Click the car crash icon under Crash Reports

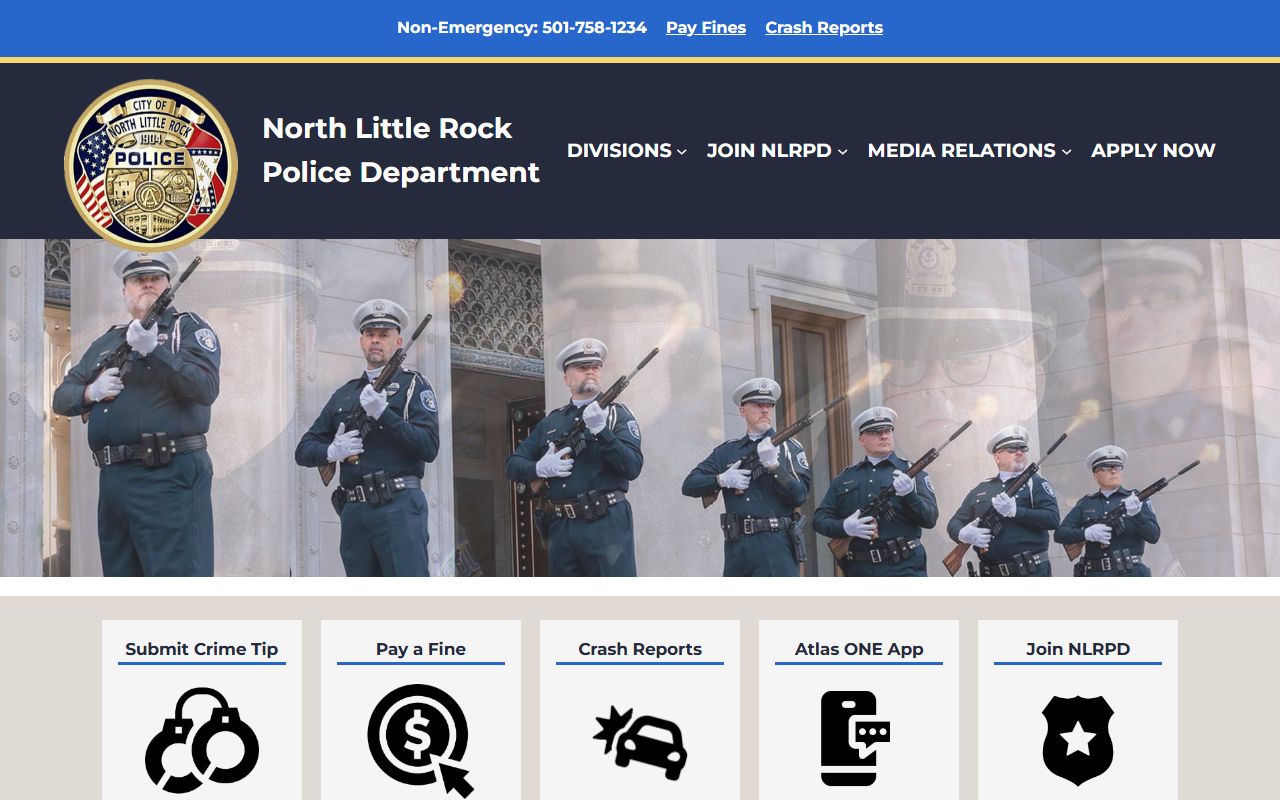[x=640, y=742]
